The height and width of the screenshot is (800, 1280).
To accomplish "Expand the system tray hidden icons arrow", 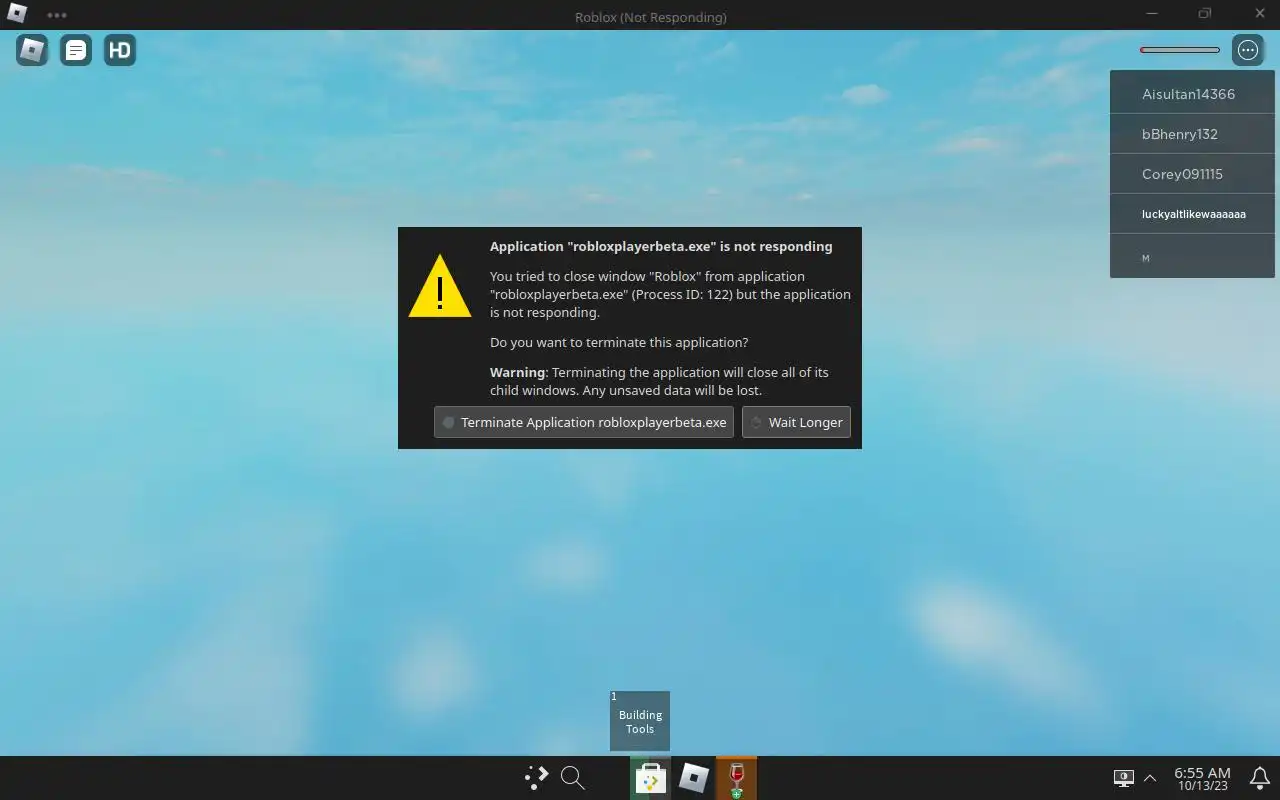I will (x=1150, y=778).
